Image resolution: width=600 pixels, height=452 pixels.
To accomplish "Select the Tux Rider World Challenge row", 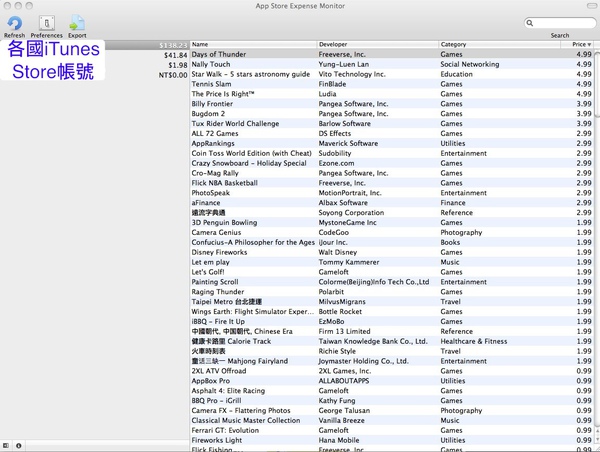I will point(391,124).
